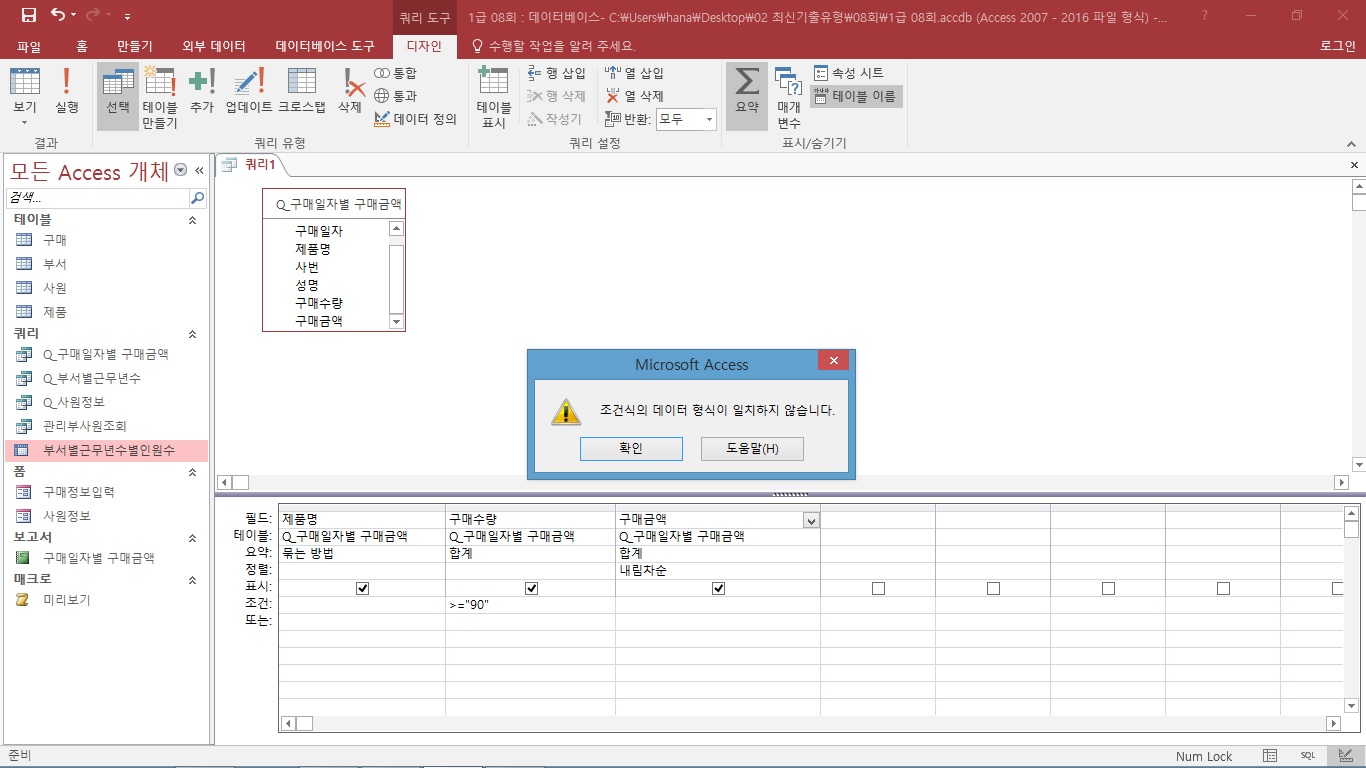Open Q_사원정보 query in navigation pane

[x=74, y=402]
